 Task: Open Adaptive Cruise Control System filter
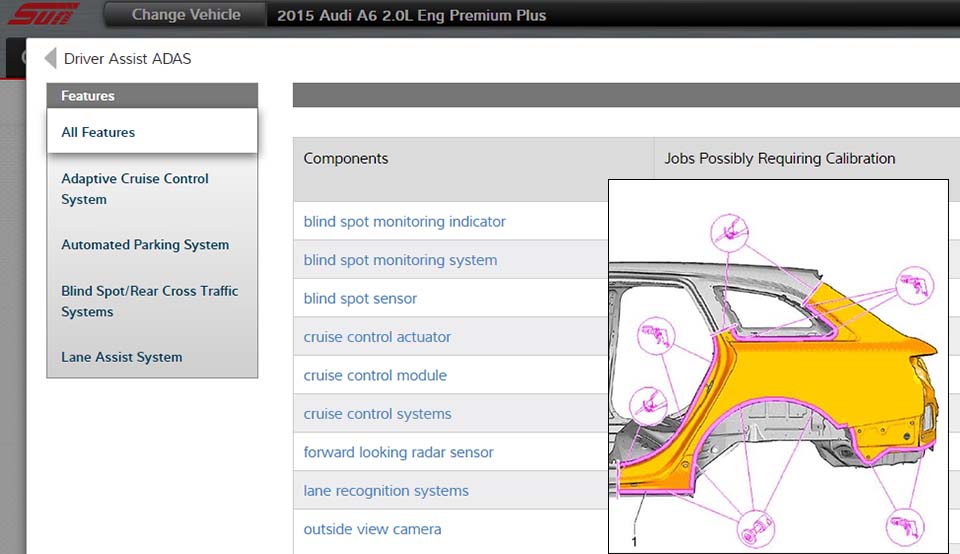135,189
